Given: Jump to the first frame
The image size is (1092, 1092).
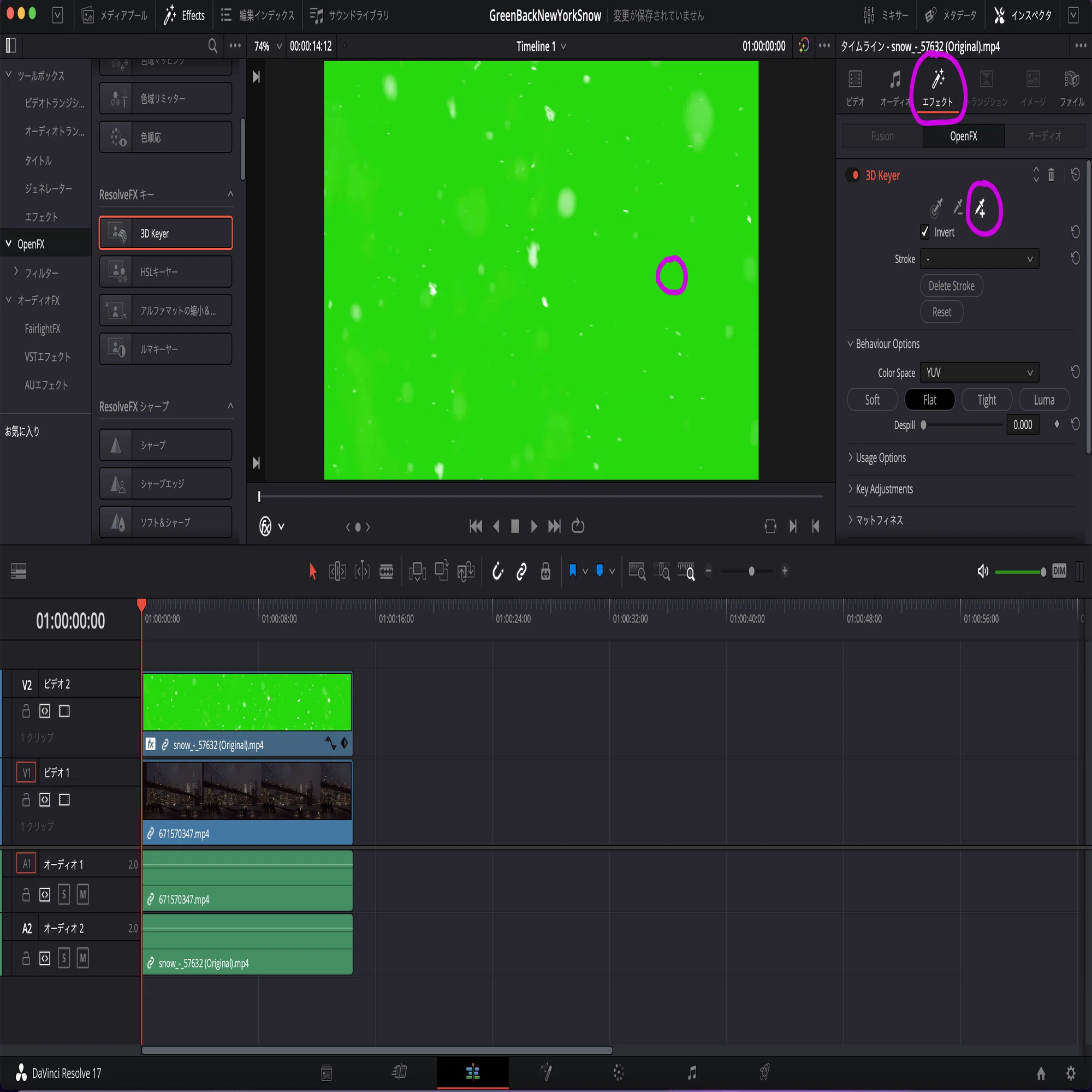Looking at the screenshot, I should (x=476, y=526).
